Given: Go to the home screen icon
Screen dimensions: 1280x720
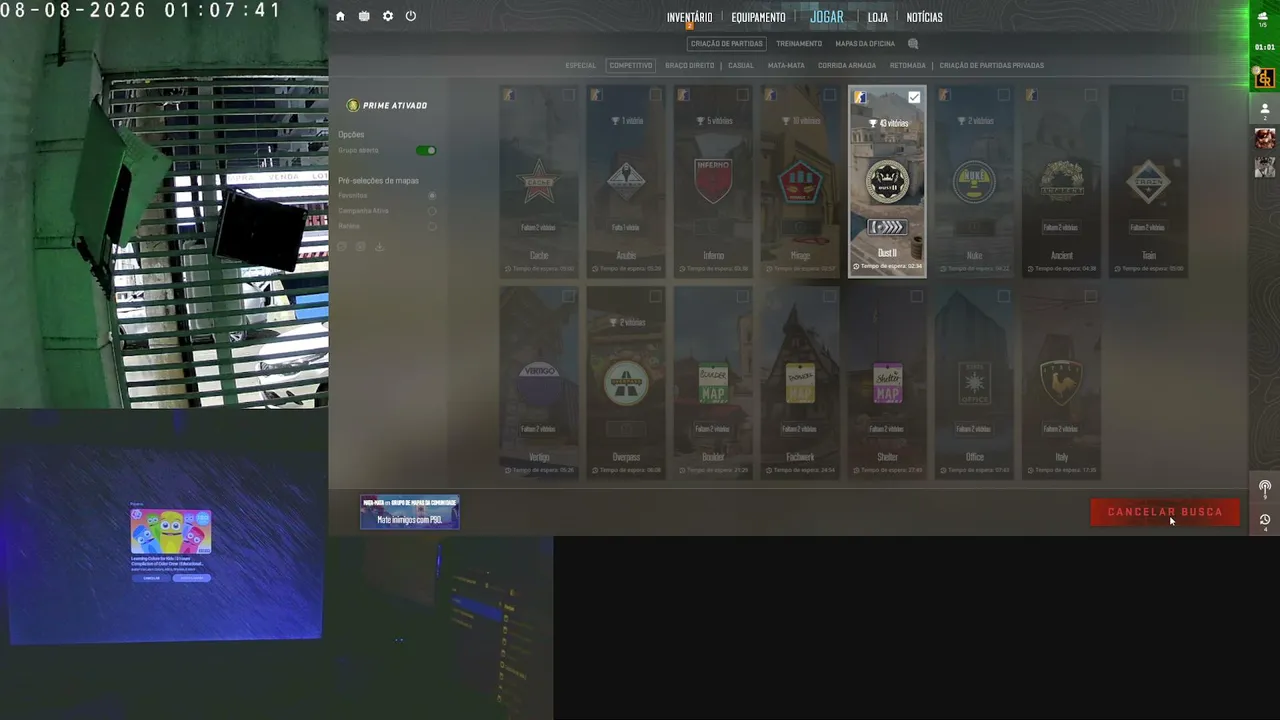Looking at the screenshot, I should [340, 16].
